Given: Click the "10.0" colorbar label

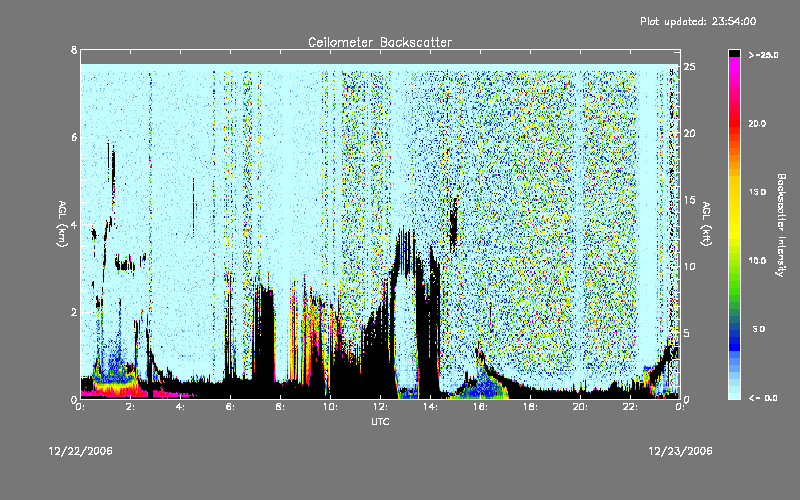Looking at the screenshot, I should coord(757,261).
